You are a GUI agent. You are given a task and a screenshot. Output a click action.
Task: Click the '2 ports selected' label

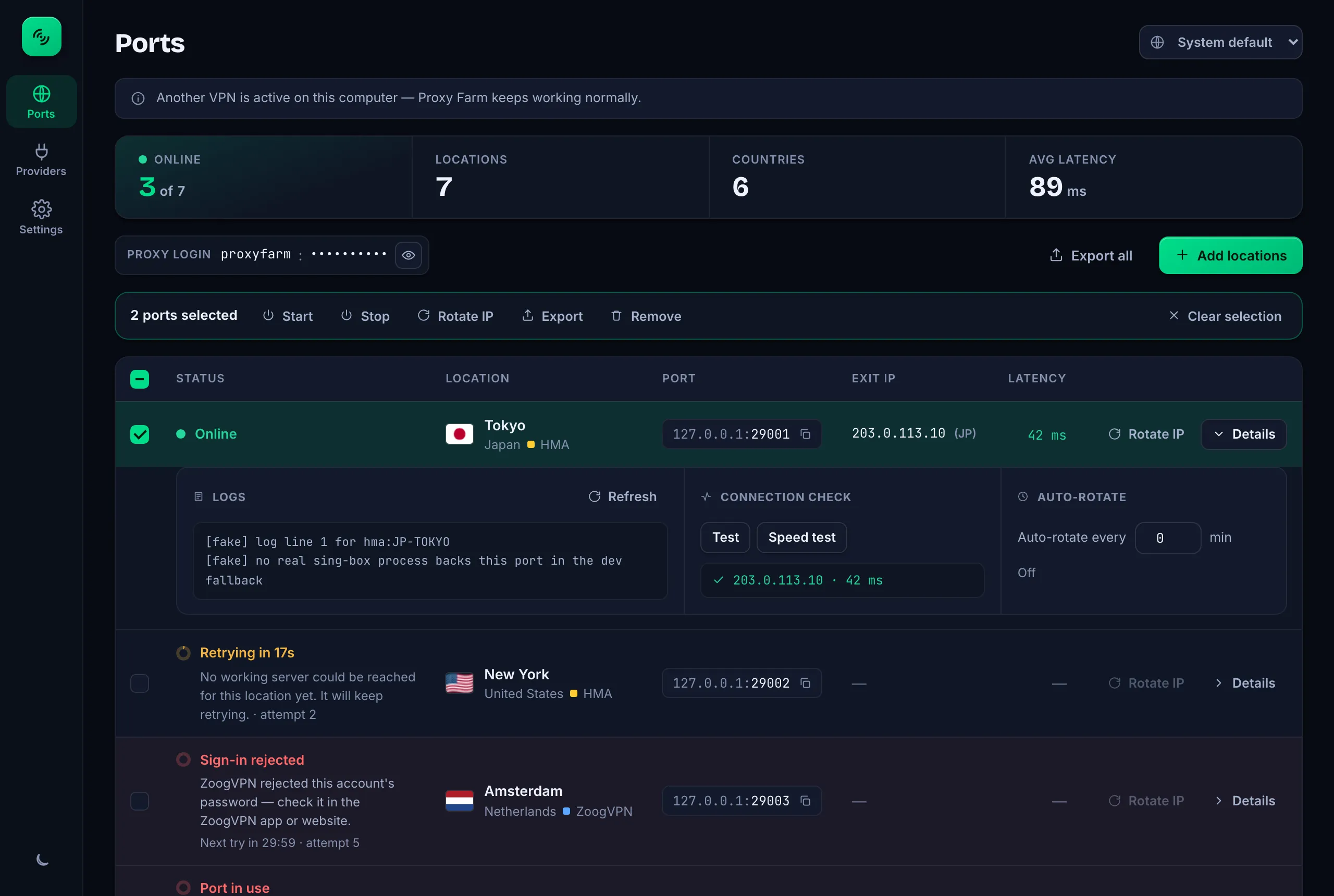[183, 316]
